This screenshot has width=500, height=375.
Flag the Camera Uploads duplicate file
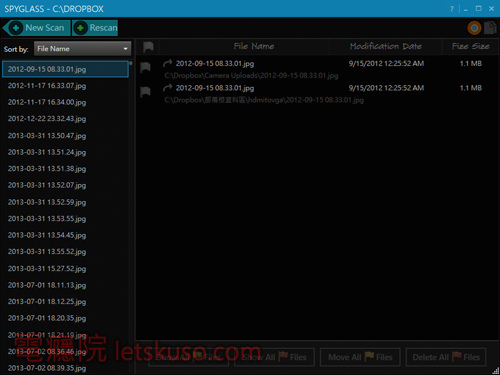pyautogui.click(x=145, y=67)
